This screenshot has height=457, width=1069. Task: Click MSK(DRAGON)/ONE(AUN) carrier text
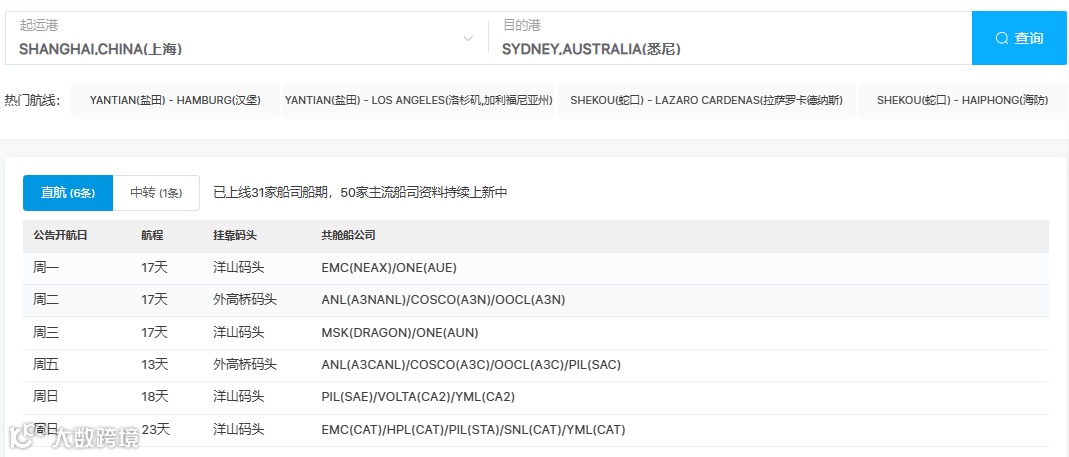click(400, 333)
